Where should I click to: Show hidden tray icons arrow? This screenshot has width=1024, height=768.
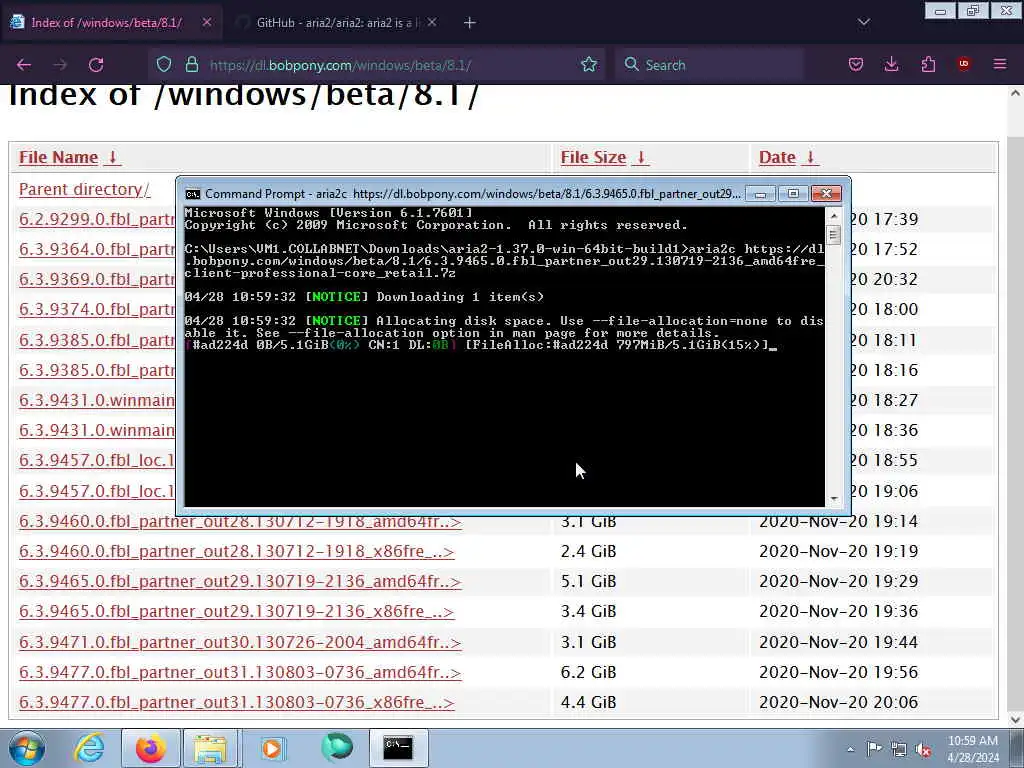pyautogui.click(x=850, y=749)
